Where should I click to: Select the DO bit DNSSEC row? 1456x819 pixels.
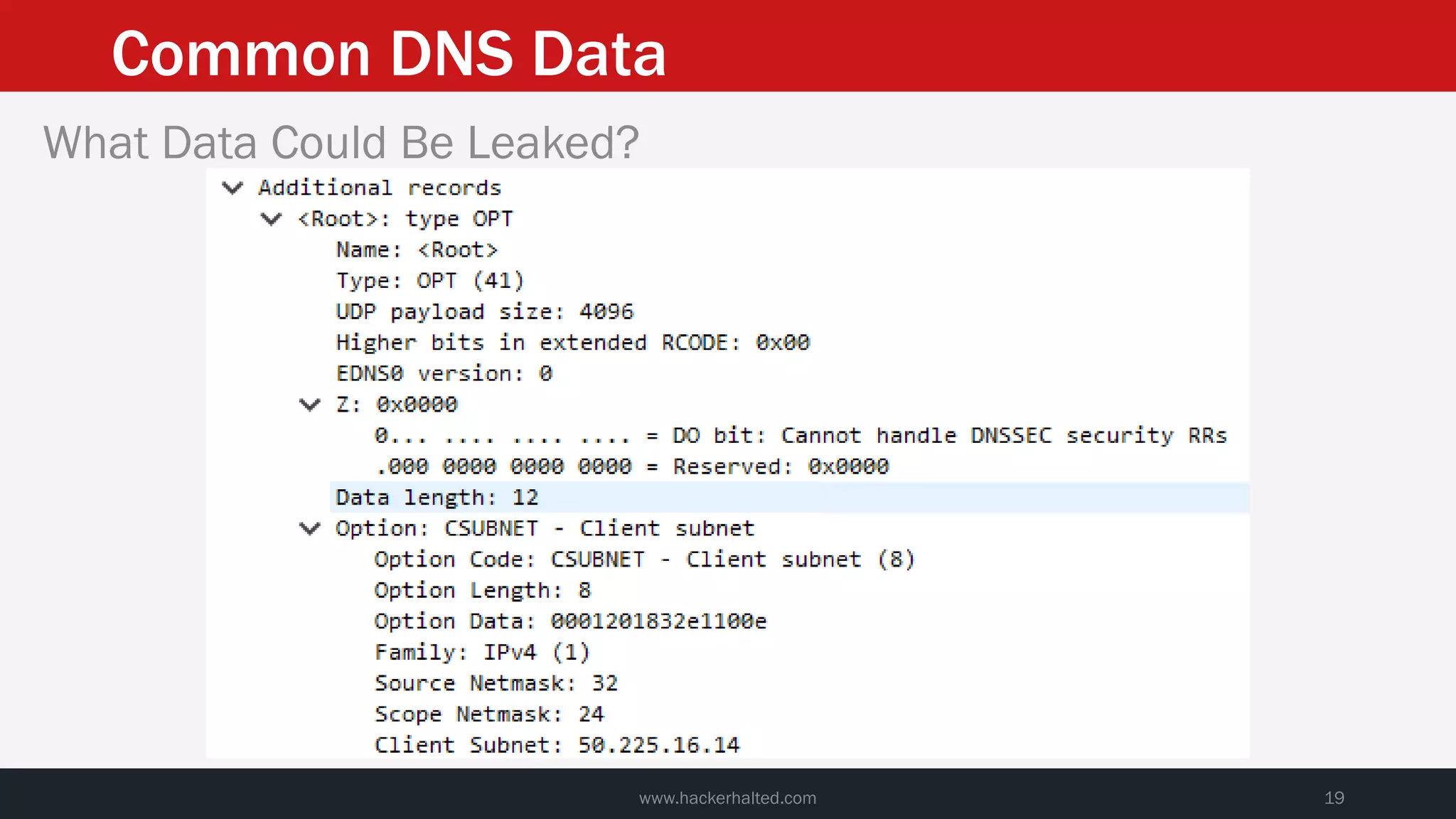coord(801,435)
